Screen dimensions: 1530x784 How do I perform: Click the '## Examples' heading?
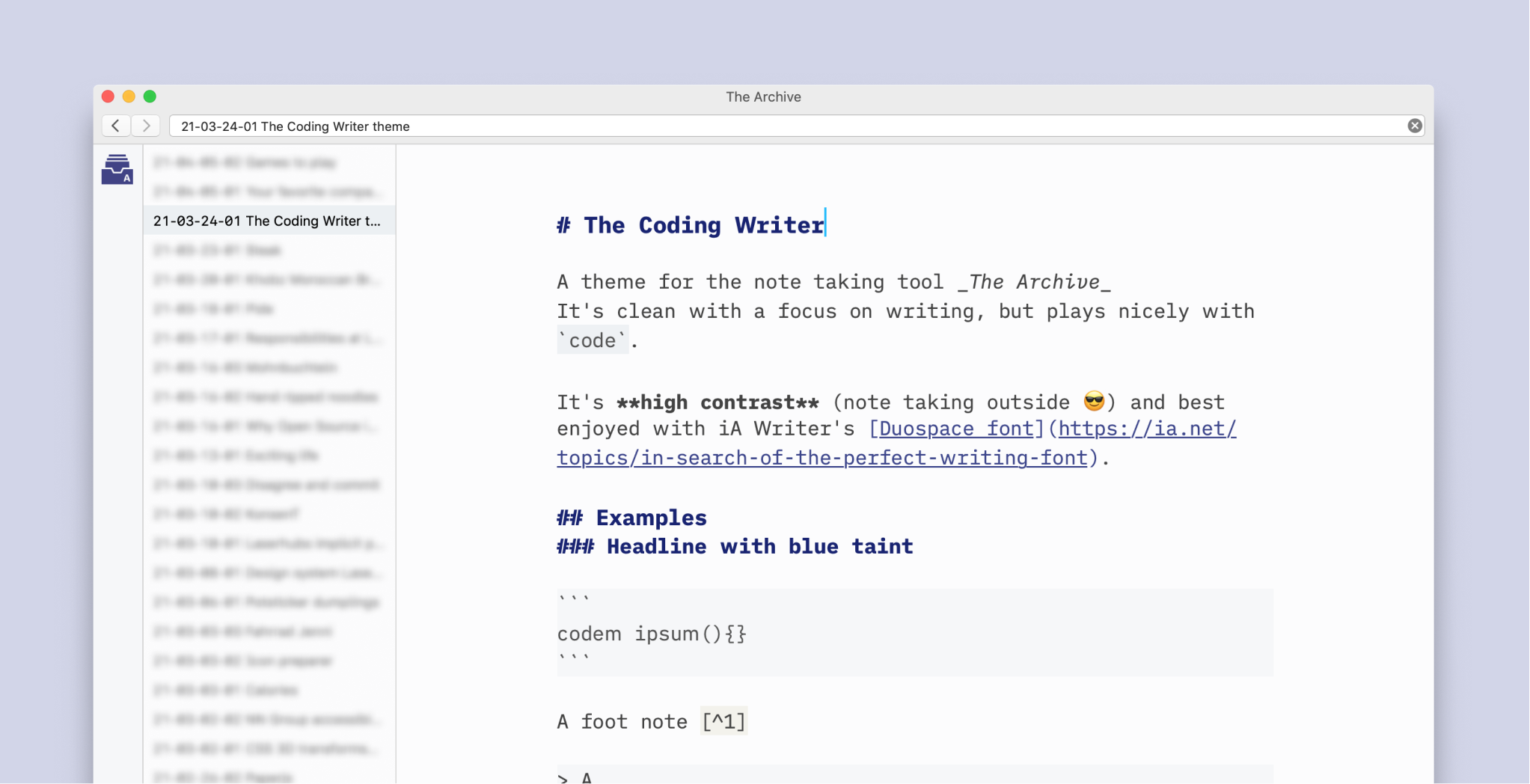point(631,518)
